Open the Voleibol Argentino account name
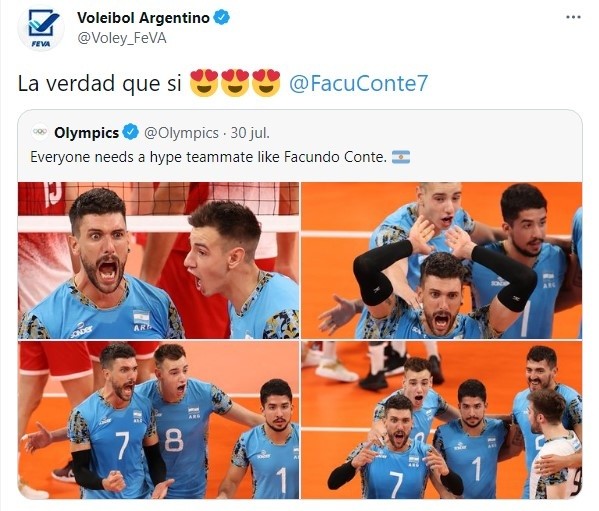 tap(143, 18)
